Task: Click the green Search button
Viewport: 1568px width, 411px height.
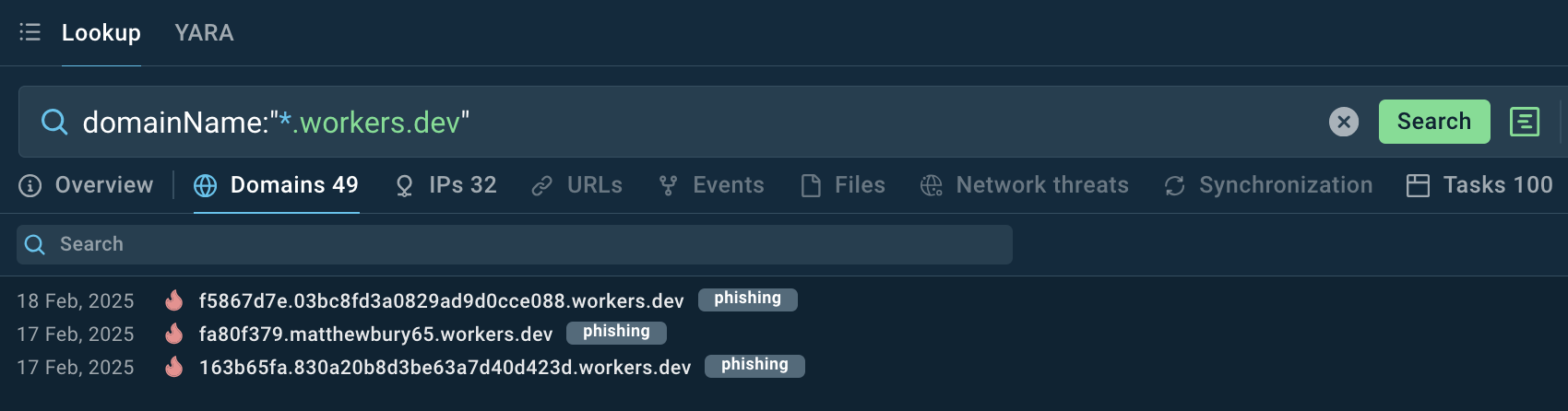Action: [1434, 122]
